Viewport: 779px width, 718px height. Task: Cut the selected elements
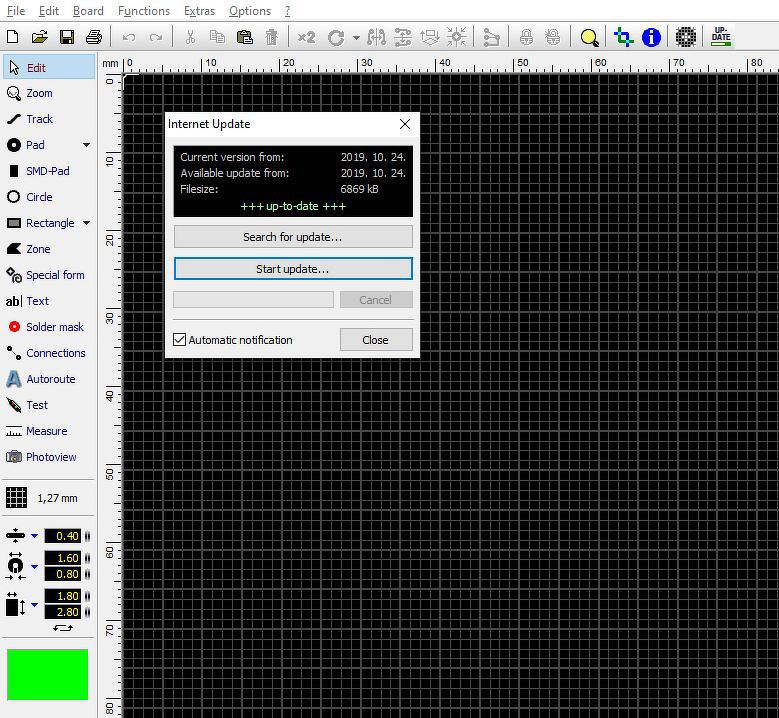[190, 37]
